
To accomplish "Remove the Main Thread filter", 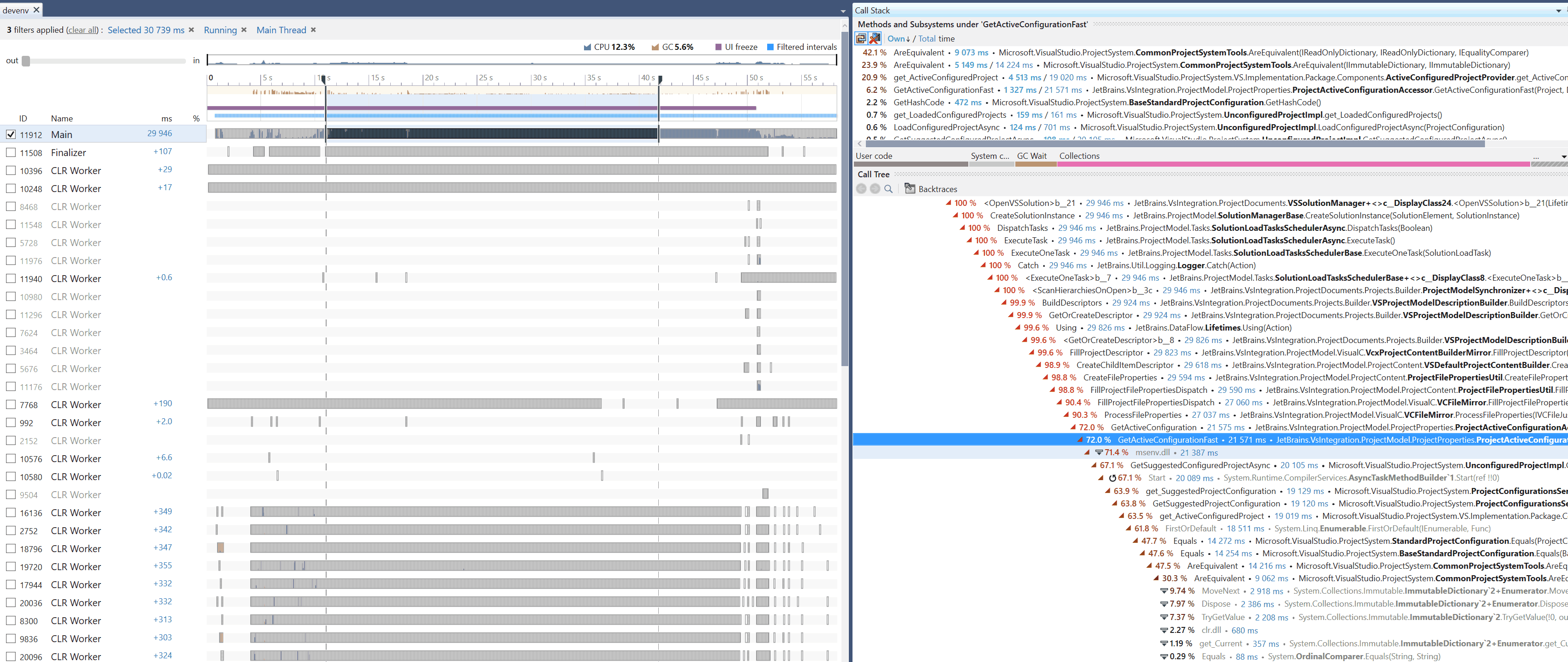I will 313,30.
